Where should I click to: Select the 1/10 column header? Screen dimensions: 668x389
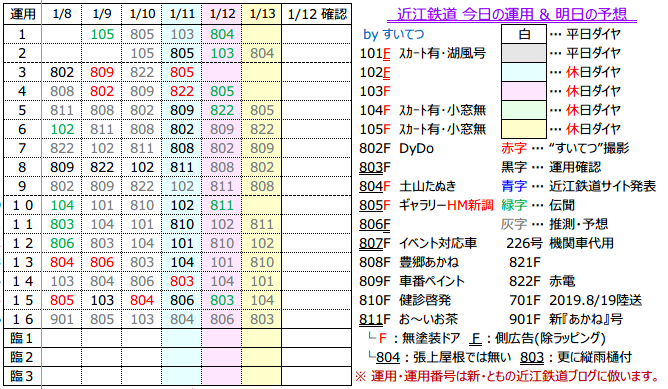tap(142, 14)
